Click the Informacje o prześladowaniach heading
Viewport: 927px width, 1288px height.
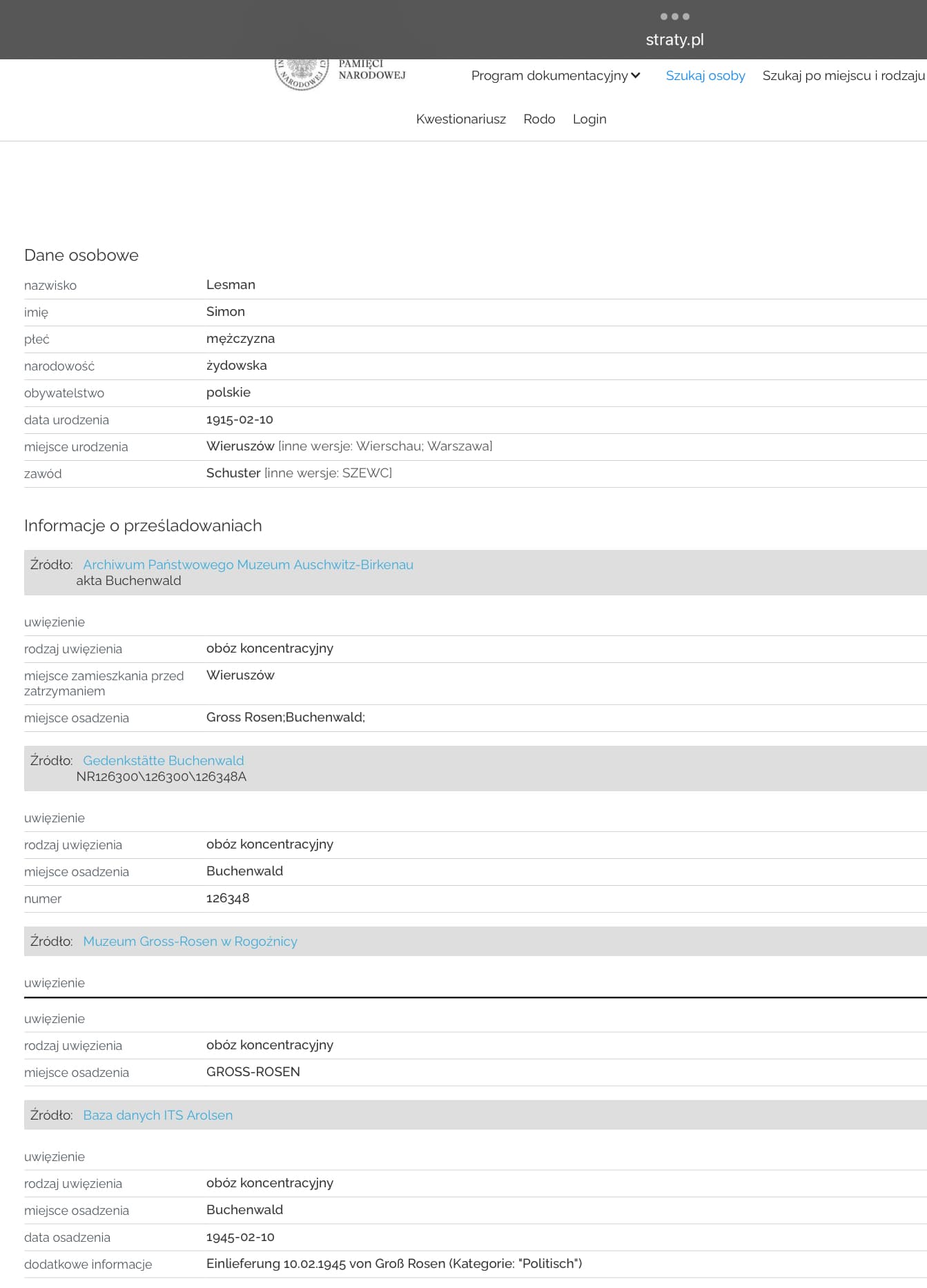(x=143, y=526)
